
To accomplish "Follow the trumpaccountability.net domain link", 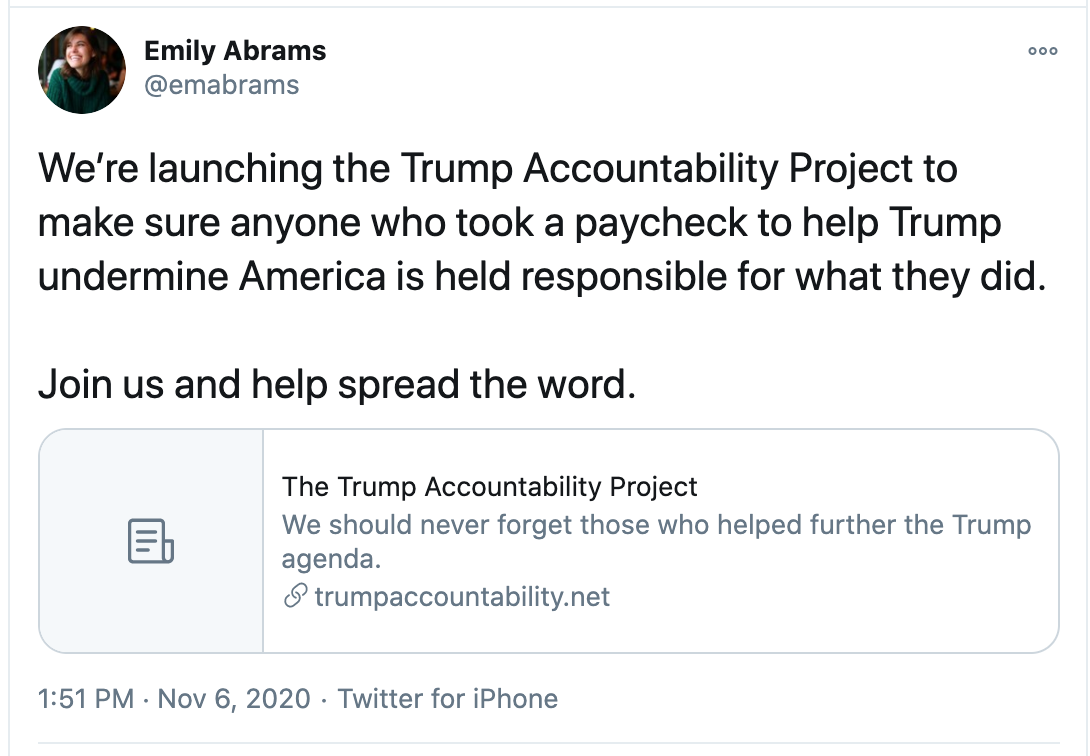I will (x=462, y=596).
